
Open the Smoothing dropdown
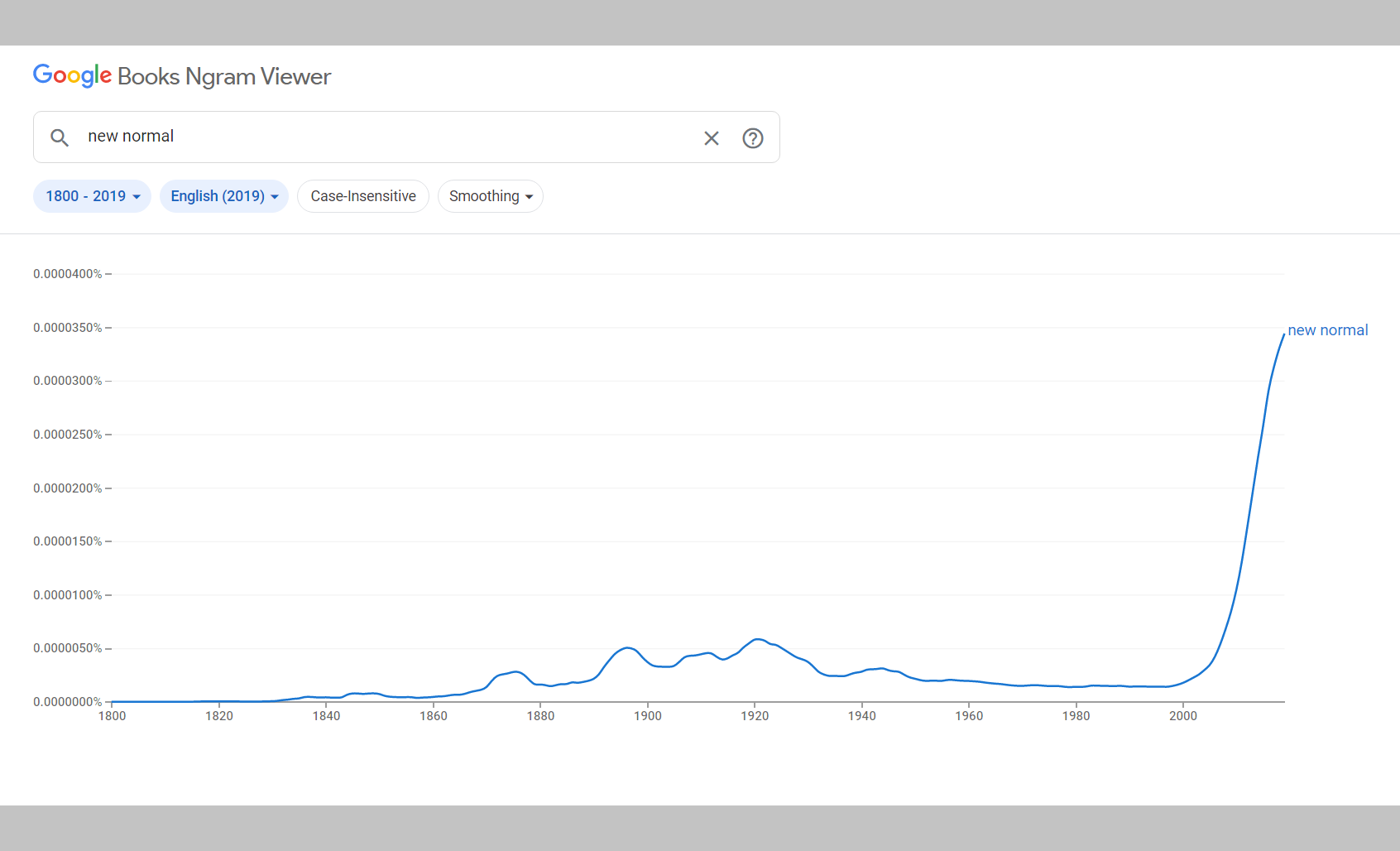pos(490,196)
